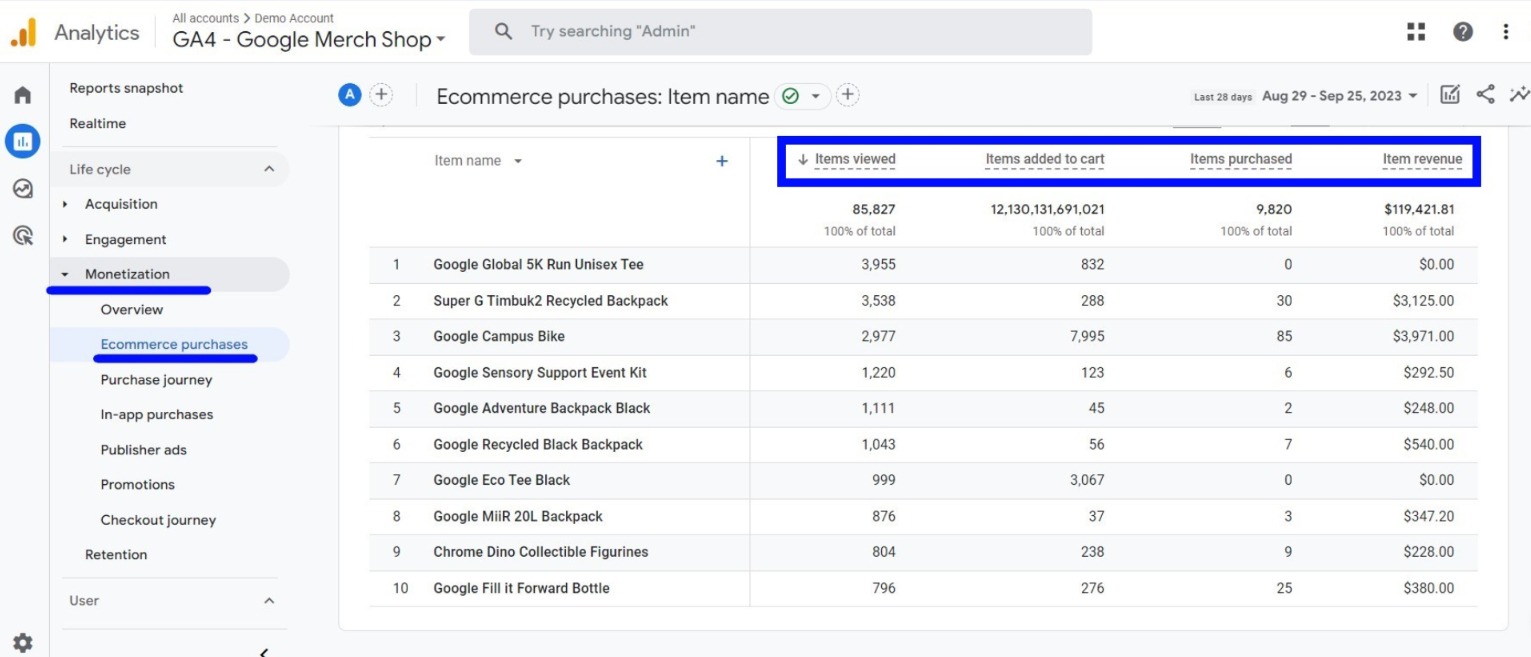Click the total item revenue $119,421.81

1419,210
